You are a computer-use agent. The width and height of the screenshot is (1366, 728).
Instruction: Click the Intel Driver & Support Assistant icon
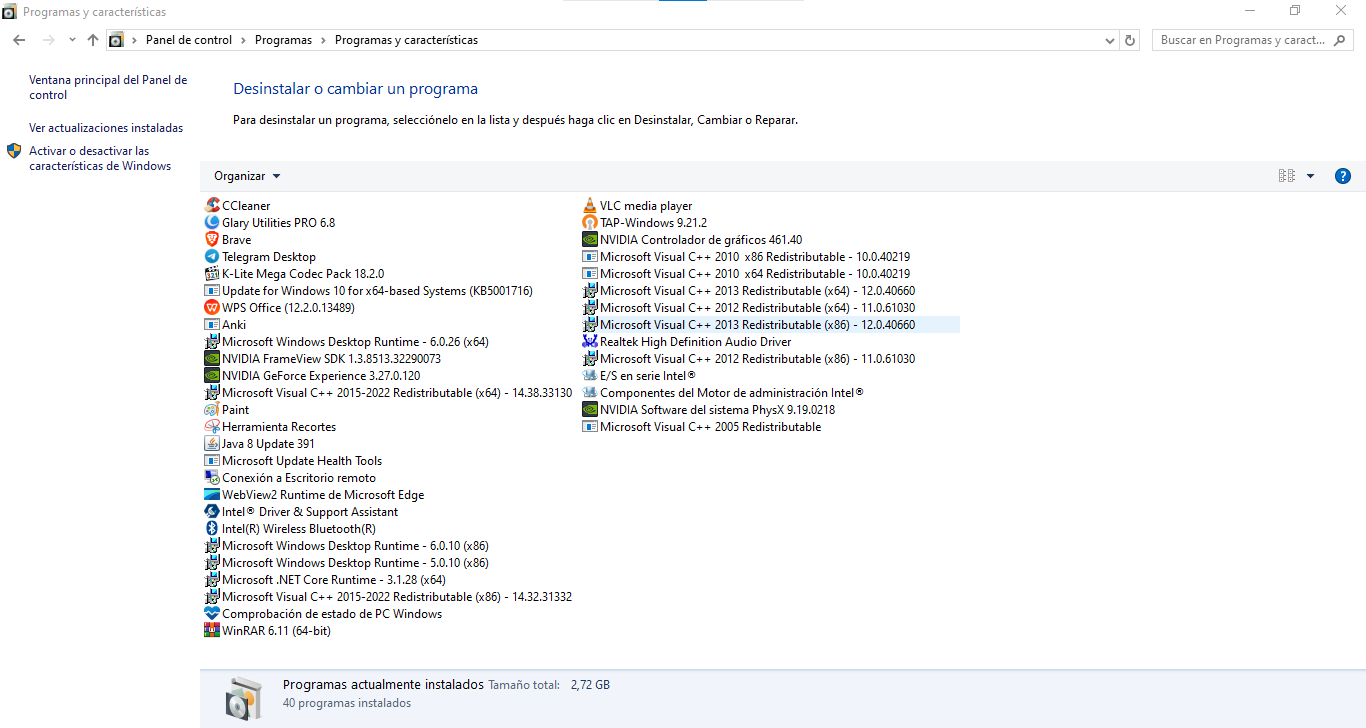(212, 512)
